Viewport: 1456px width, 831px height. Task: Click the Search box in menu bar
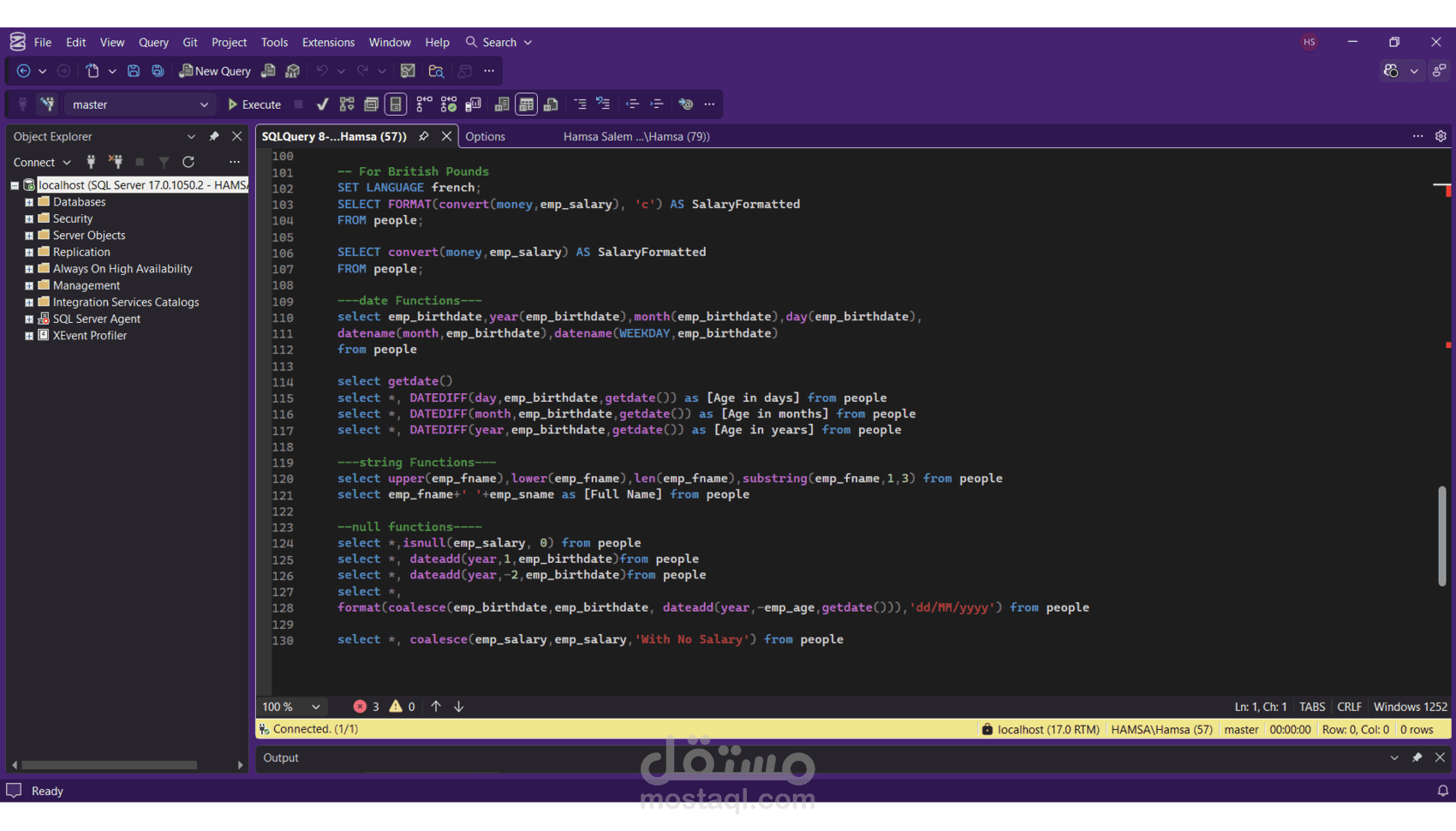pyautogui.click(x=498, y=42)
